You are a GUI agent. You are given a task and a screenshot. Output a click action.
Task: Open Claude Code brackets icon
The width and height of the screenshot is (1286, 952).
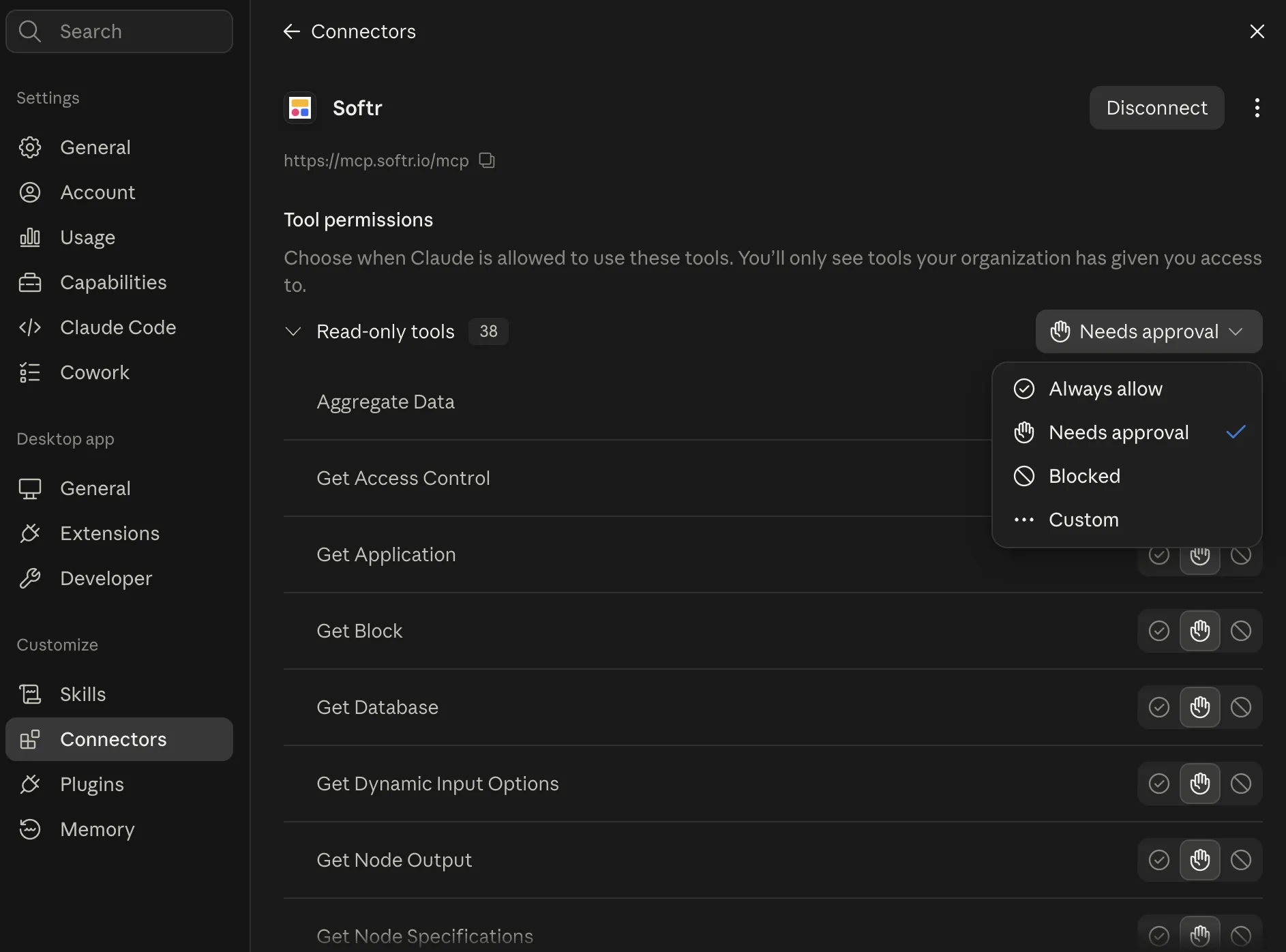tap(30, 327)
